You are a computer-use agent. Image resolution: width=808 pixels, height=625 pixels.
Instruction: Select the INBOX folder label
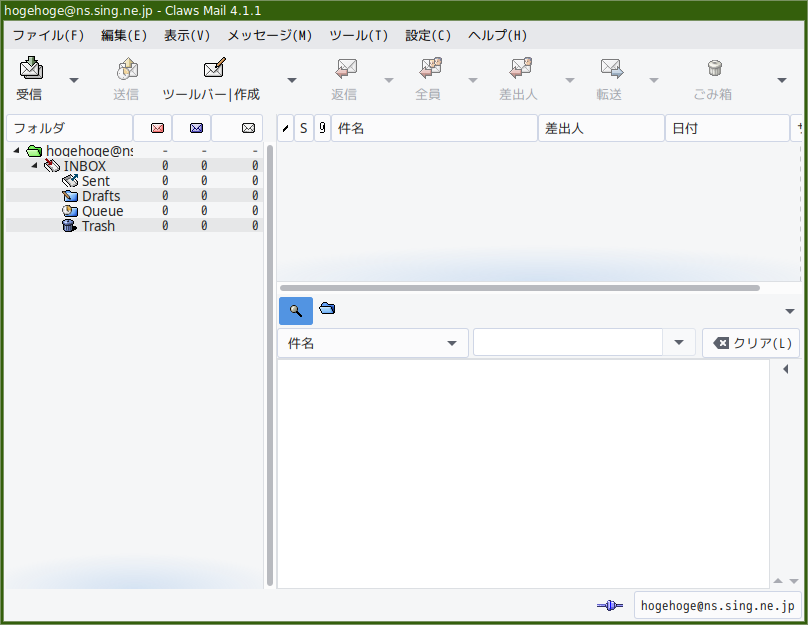point(85,166)
